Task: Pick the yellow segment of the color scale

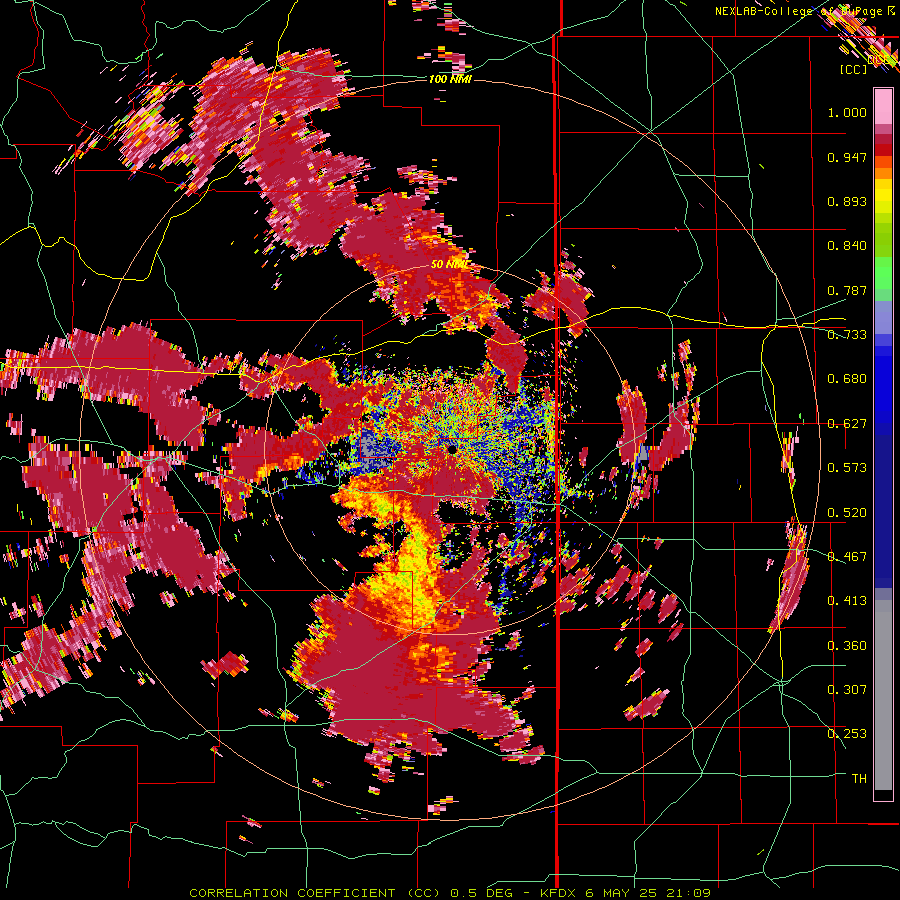Action: [883, 196]
